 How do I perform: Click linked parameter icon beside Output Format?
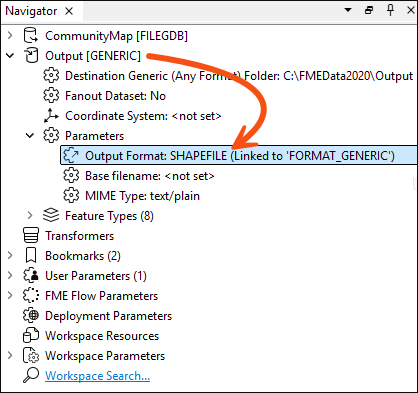point(71,156)
